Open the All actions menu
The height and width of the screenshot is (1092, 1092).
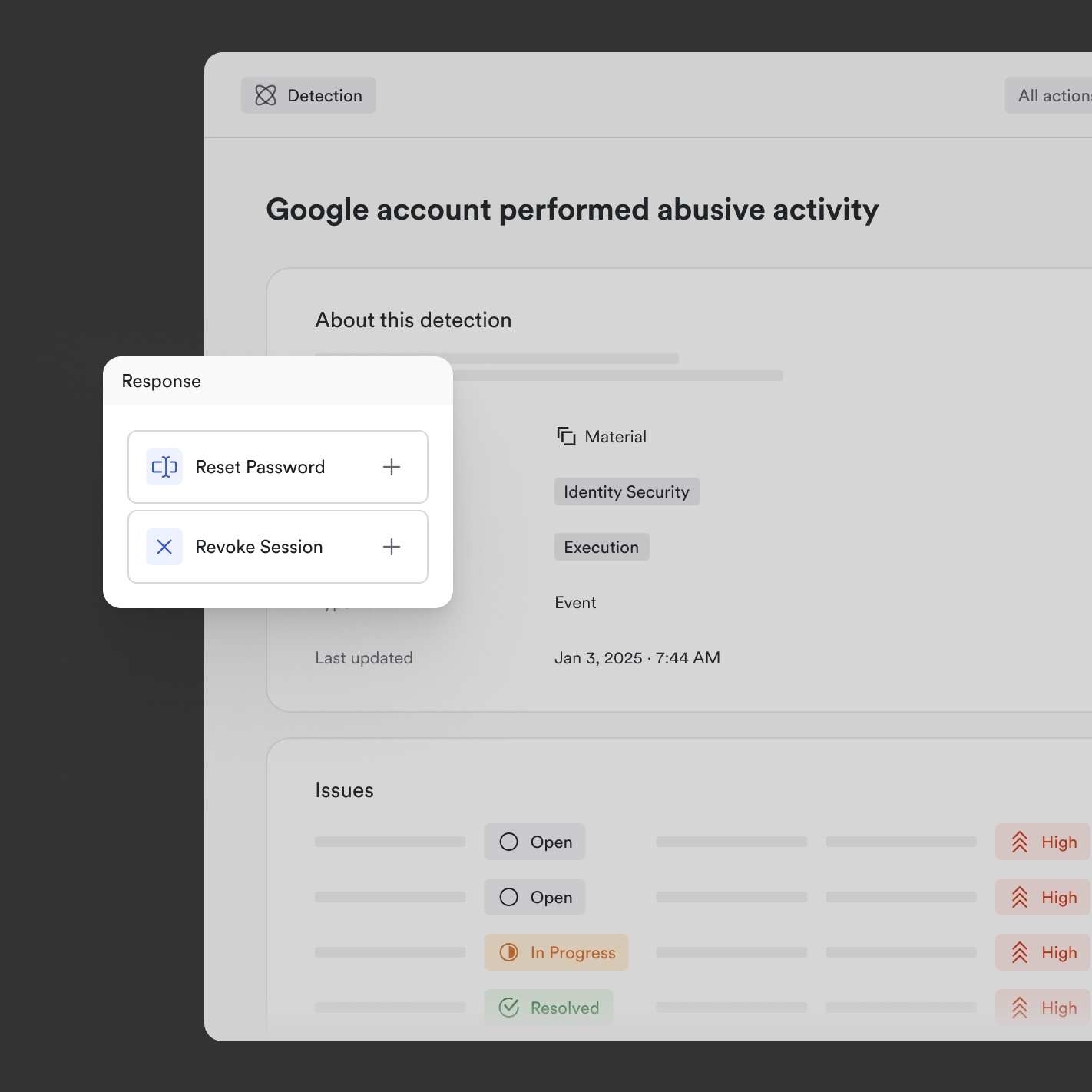click(1049, 95)
